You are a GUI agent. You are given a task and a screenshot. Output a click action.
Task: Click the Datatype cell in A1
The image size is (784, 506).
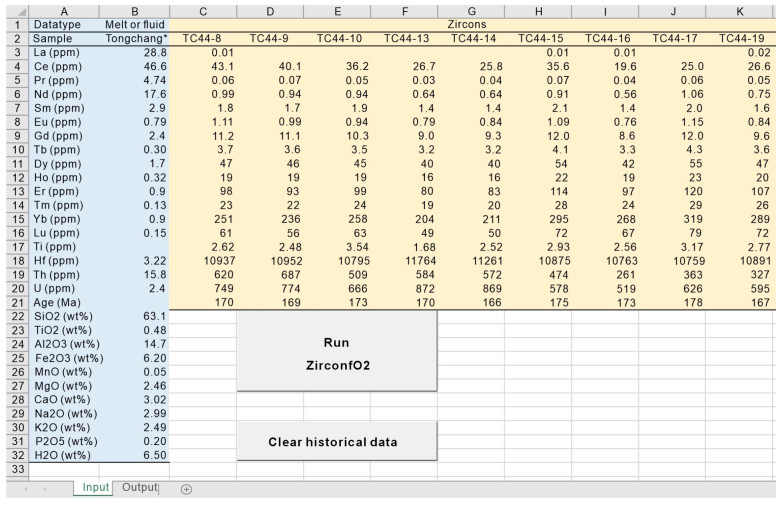point(62,22)
